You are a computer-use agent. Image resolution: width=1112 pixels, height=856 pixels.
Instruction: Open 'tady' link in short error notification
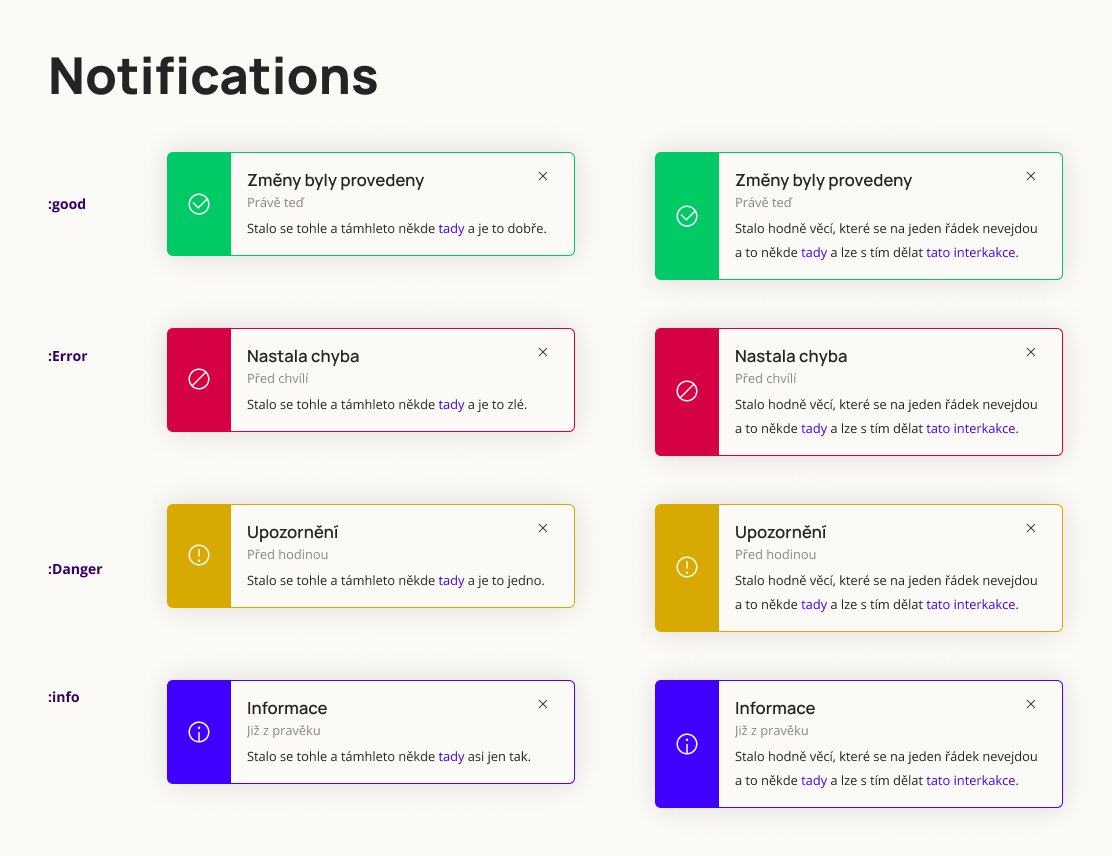click(x=451, y=404)
